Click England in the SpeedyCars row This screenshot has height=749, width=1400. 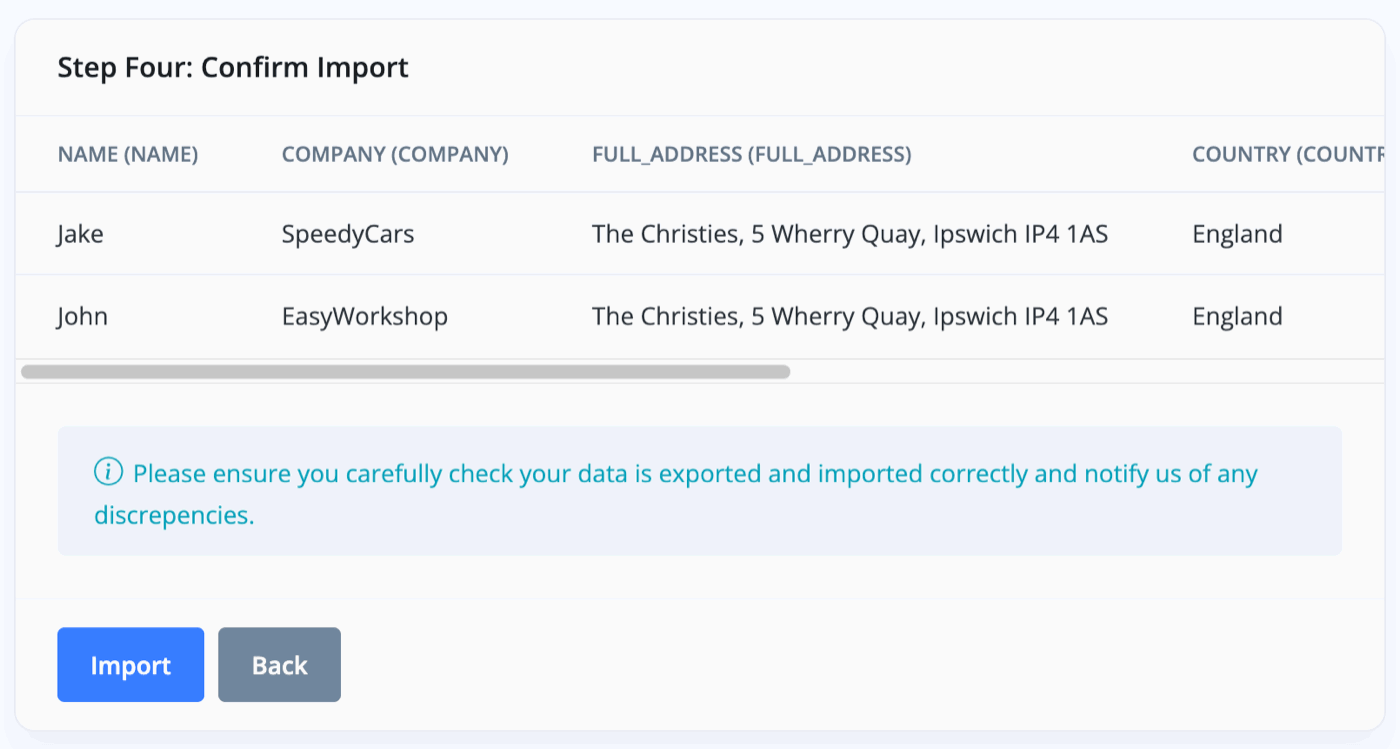(1237, 235)
